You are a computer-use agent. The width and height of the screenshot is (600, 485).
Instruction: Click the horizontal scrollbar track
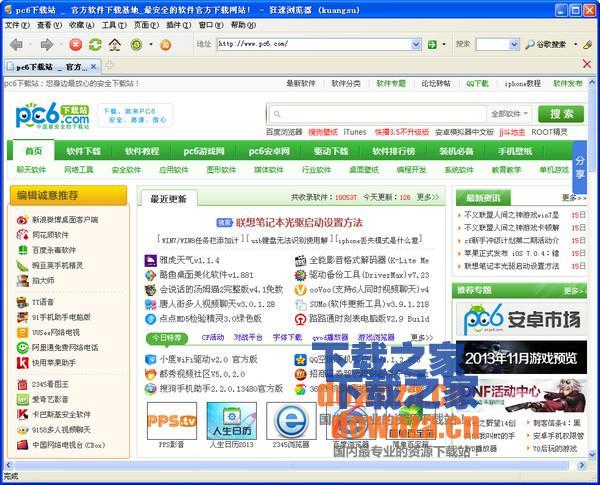(291, 465)
